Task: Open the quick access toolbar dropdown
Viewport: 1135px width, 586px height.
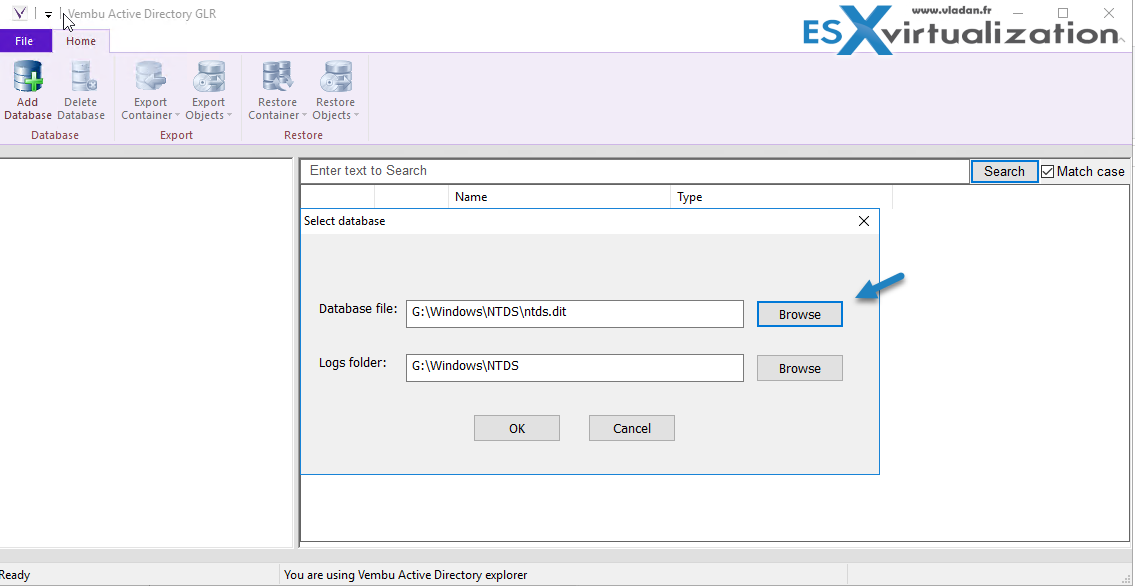Action: tap(48, 14)
